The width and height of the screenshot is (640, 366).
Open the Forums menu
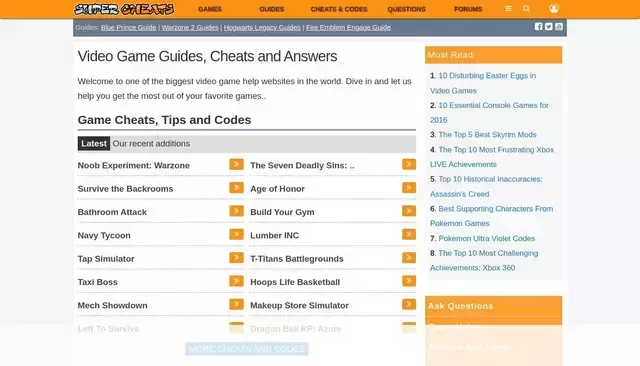click(x=468, y=9)
